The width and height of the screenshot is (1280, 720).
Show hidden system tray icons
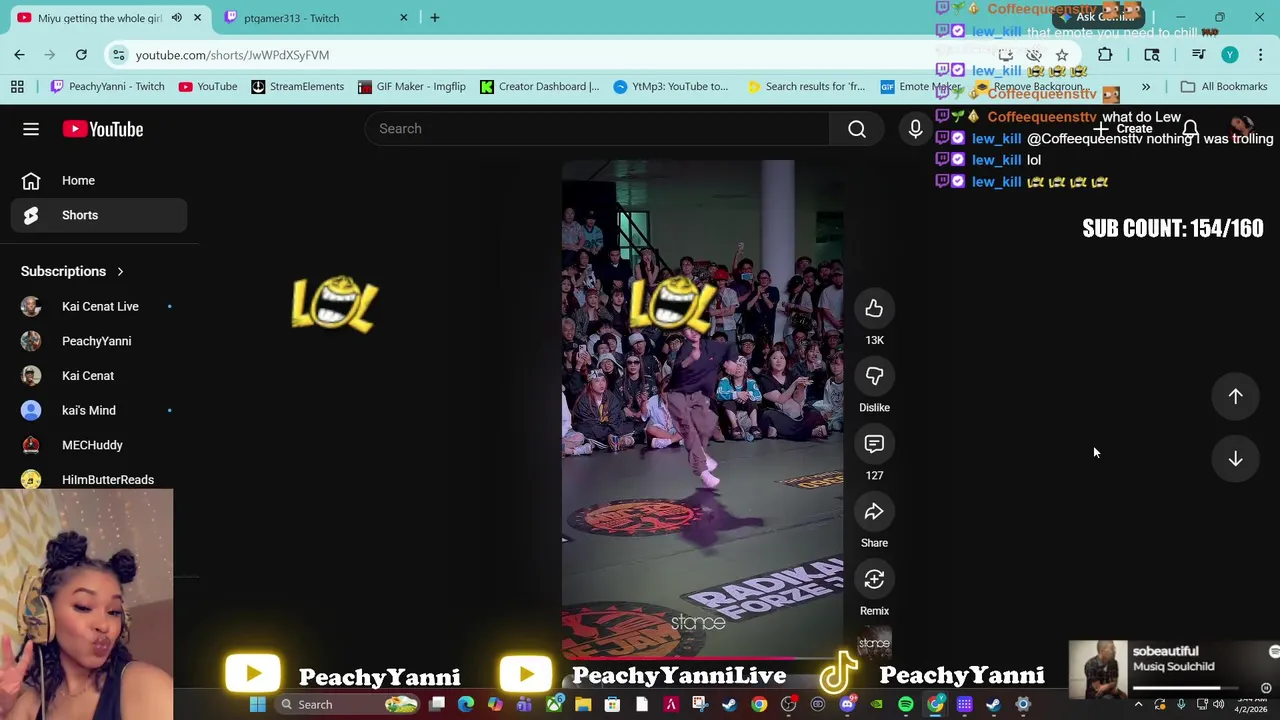[1139, 705]
